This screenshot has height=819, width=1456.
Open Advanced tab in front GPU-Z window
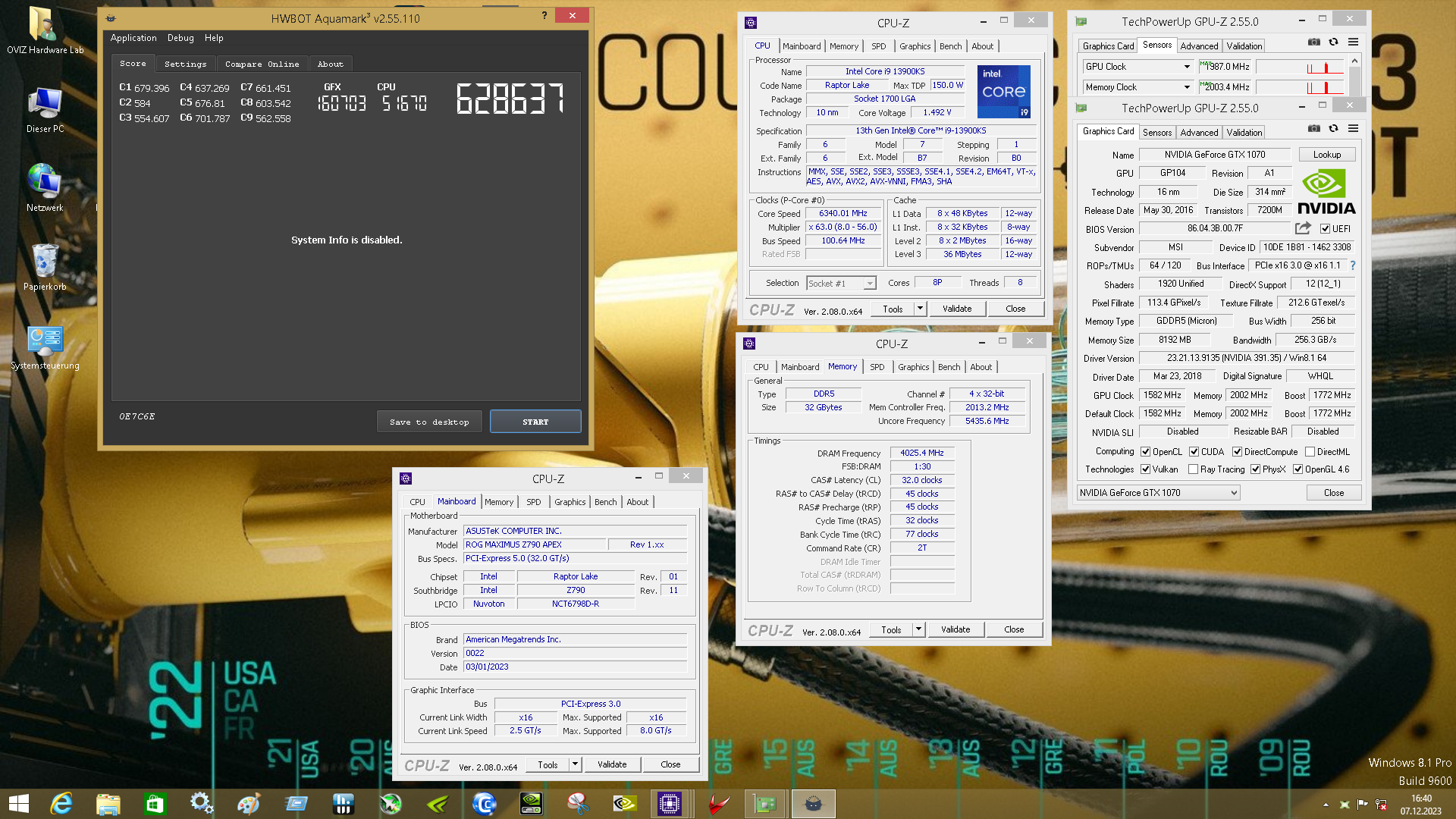tap(1199, 133)
